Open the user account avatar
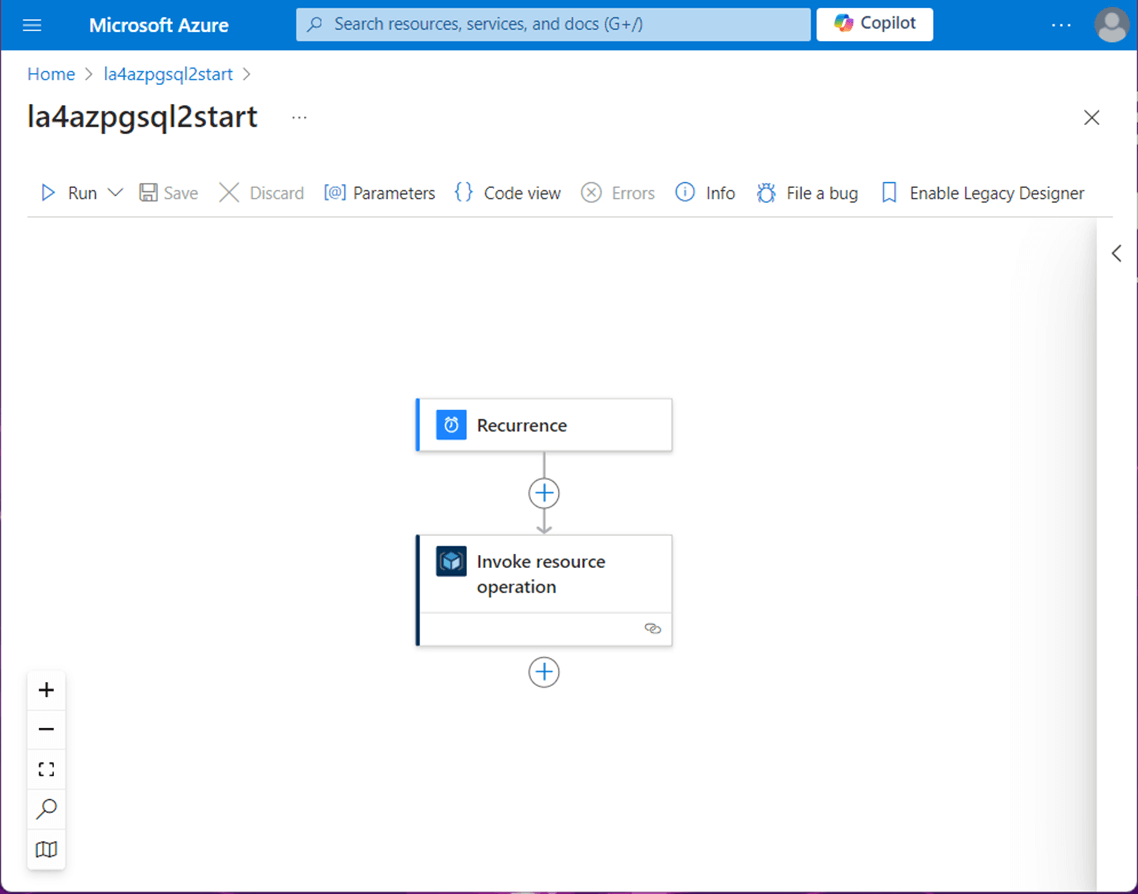1138x894 pixels. click(x=1111, y=25)
